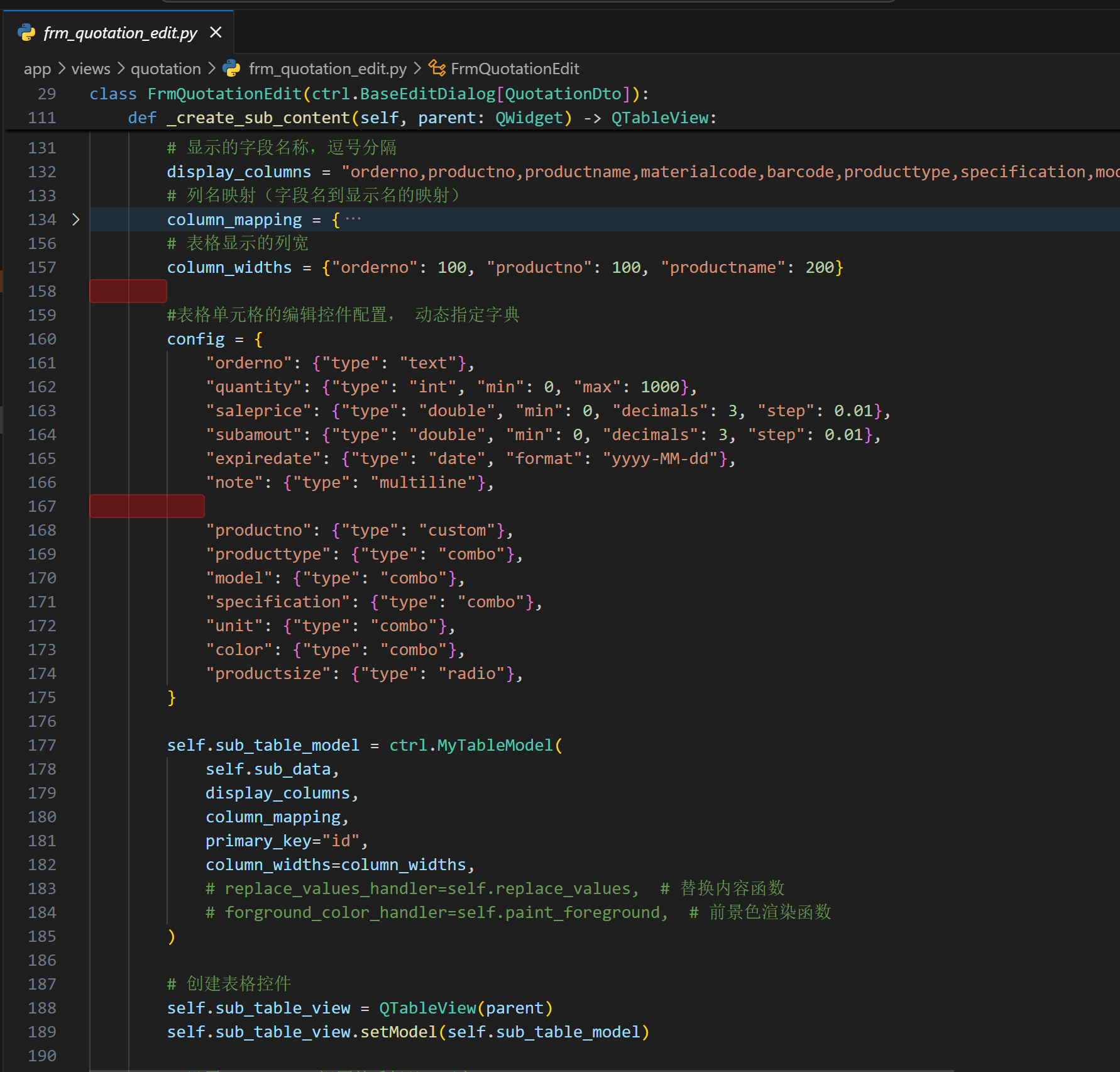Close the frm_quotation_edit.py tab
Image resolution: width=1120 pixels, height=1072 pixels.
(x=216, y=32)
